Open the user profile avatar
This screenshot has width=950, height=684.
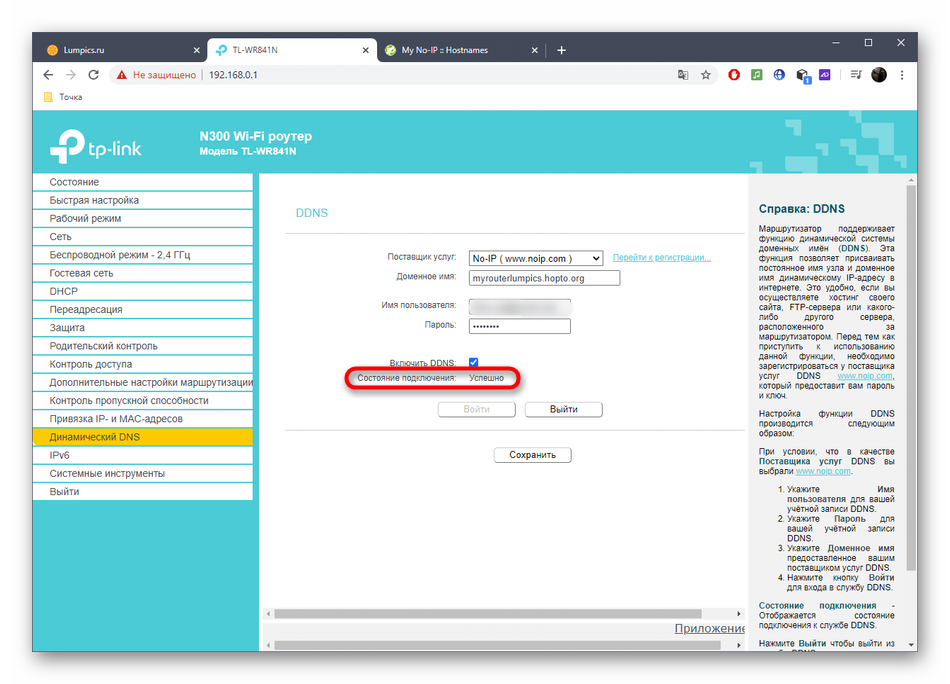click(x=879, y=75)
